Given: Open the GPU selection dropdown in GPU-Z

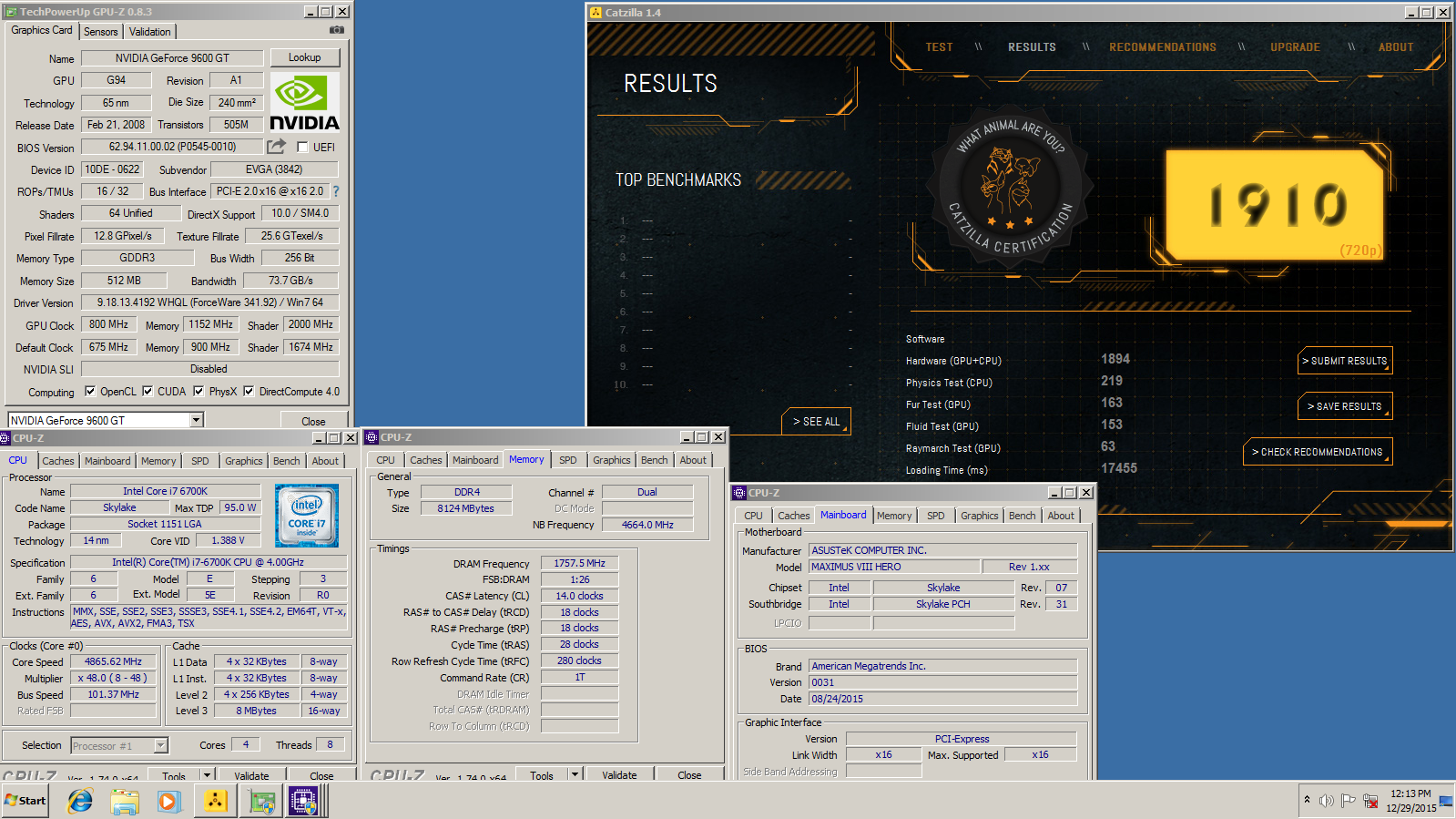Looking at the screenshot, I should point(196,420).
